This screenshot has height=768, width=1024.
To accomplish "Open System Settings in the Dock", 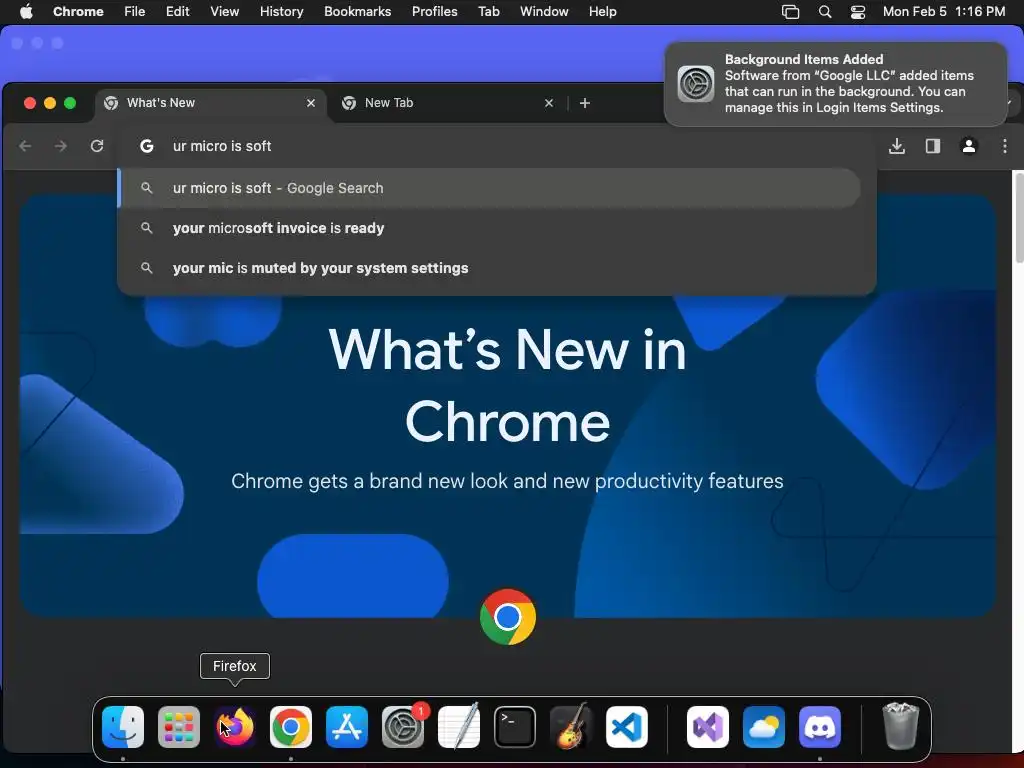I will click(x=403, y=727).
